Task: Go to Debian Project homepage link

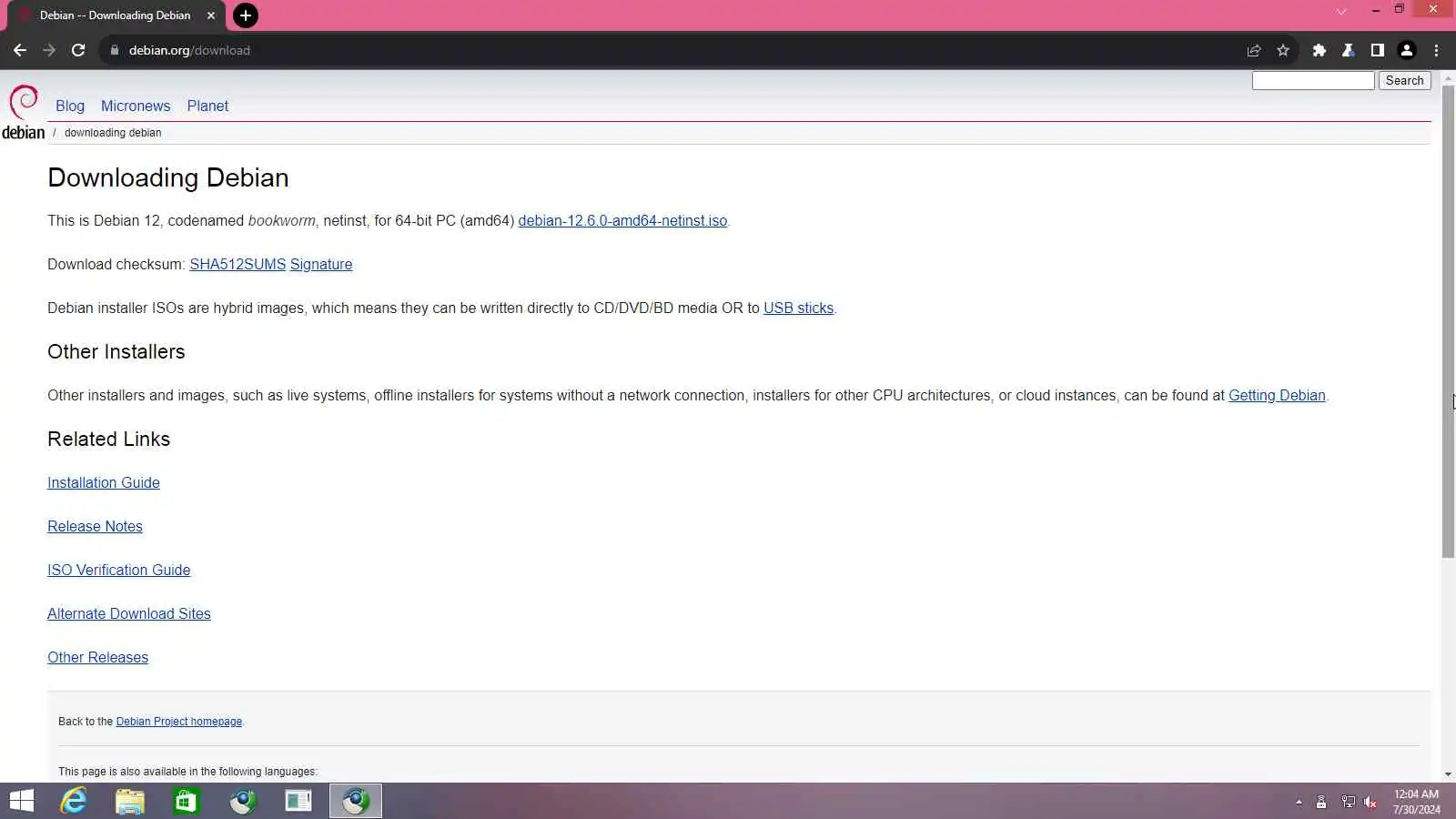Action: (179, 722)
